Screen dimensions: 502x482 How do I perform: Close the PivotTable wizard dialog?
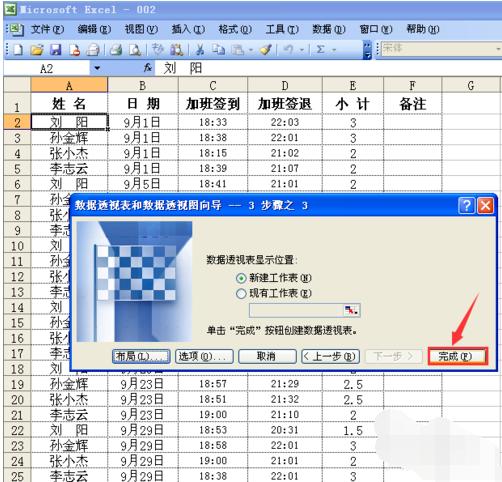point(485,205)
